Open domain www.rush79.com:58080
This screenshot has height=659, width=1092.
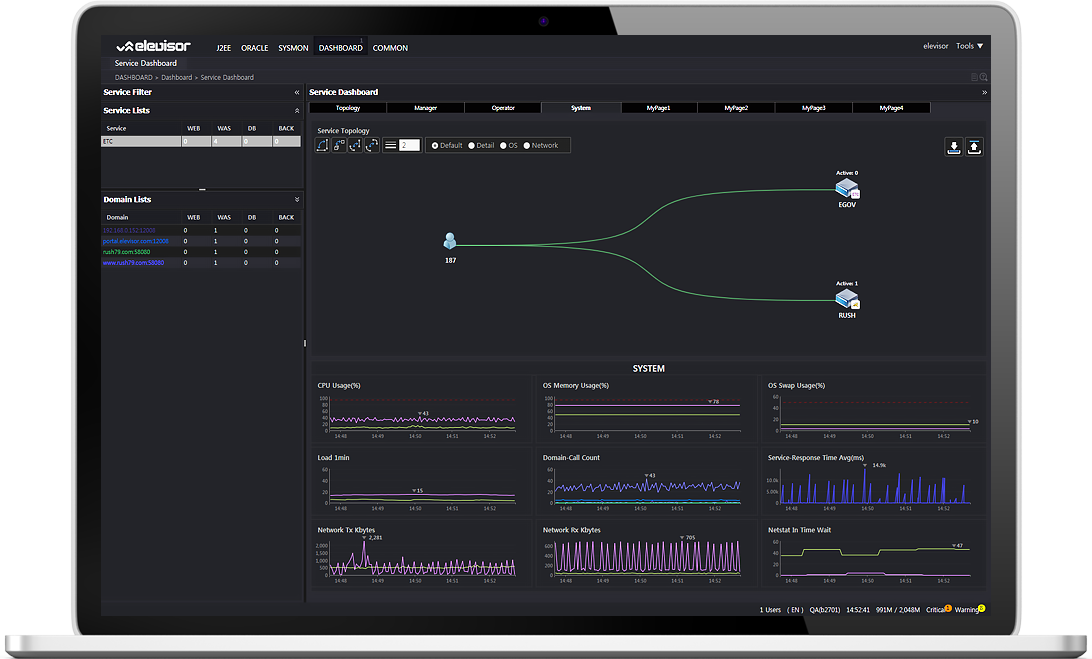133,263
